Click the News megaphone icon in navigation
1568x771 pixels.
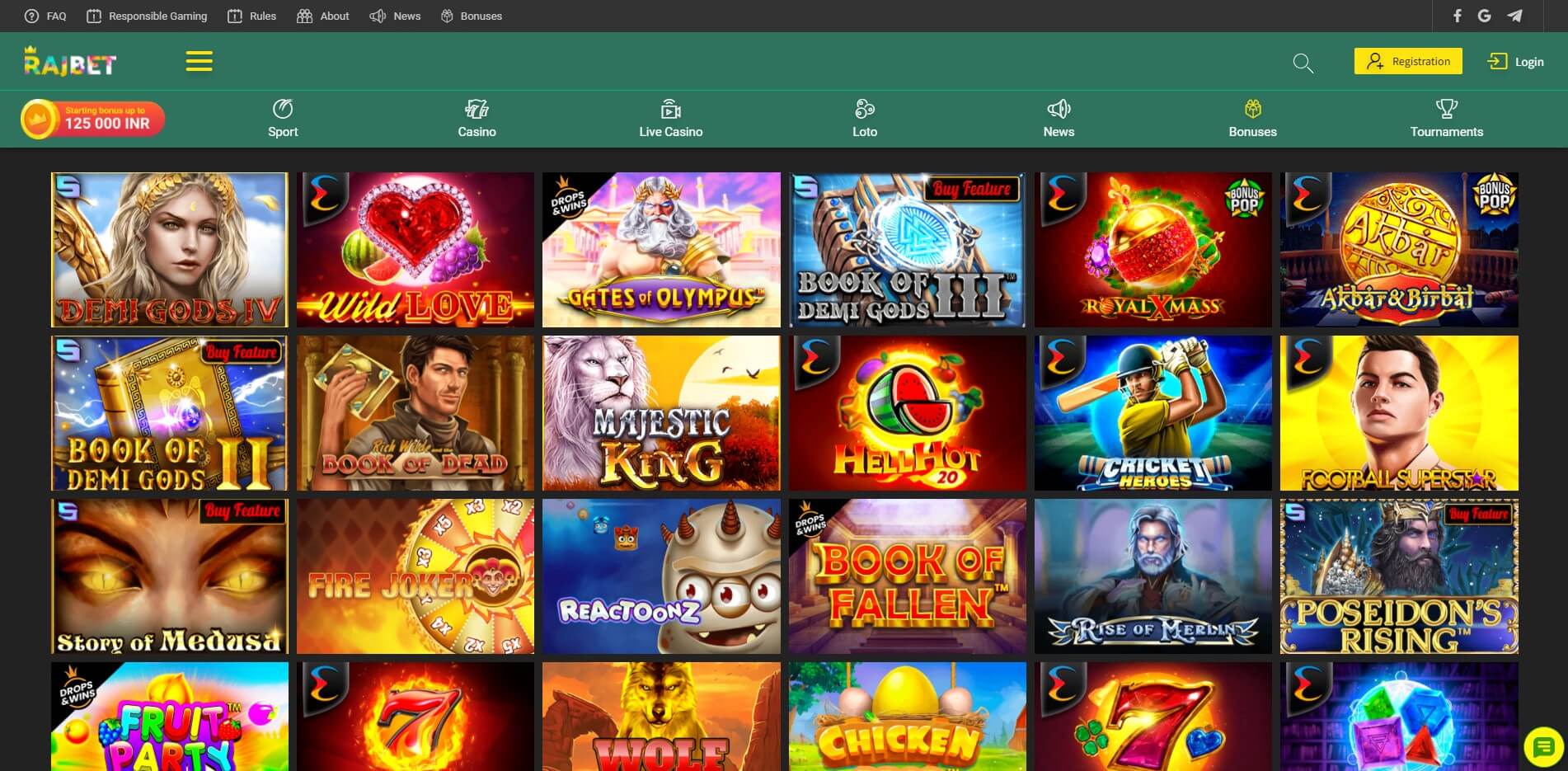(x=1059, y=109)
